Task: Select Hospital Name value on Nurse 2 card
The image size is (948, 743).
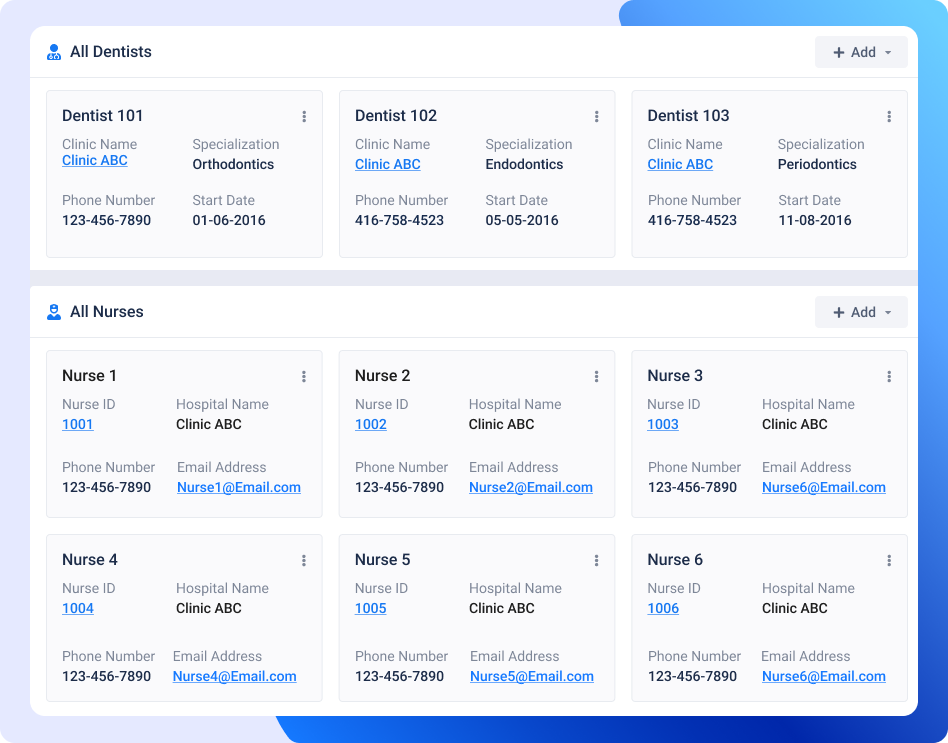Action: coord(502,424)
